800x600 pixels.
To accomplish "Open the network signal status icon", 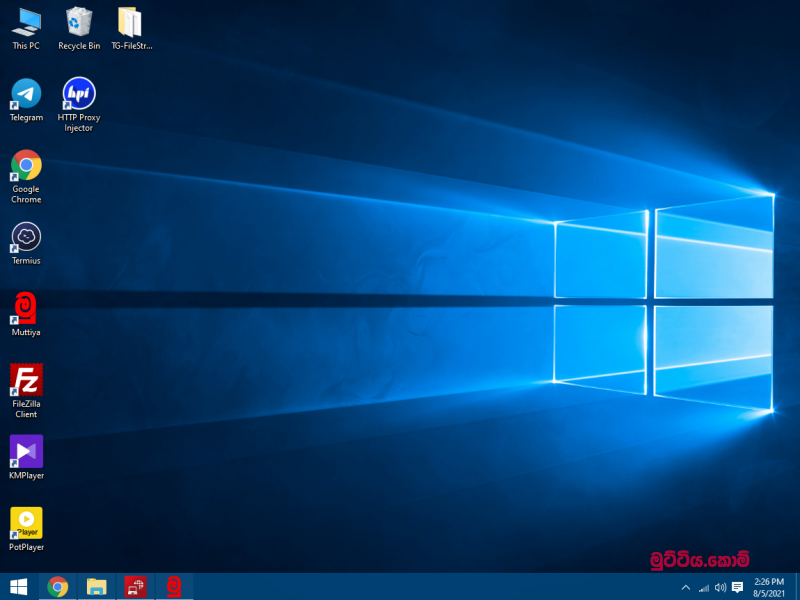I will pos(703,587).
